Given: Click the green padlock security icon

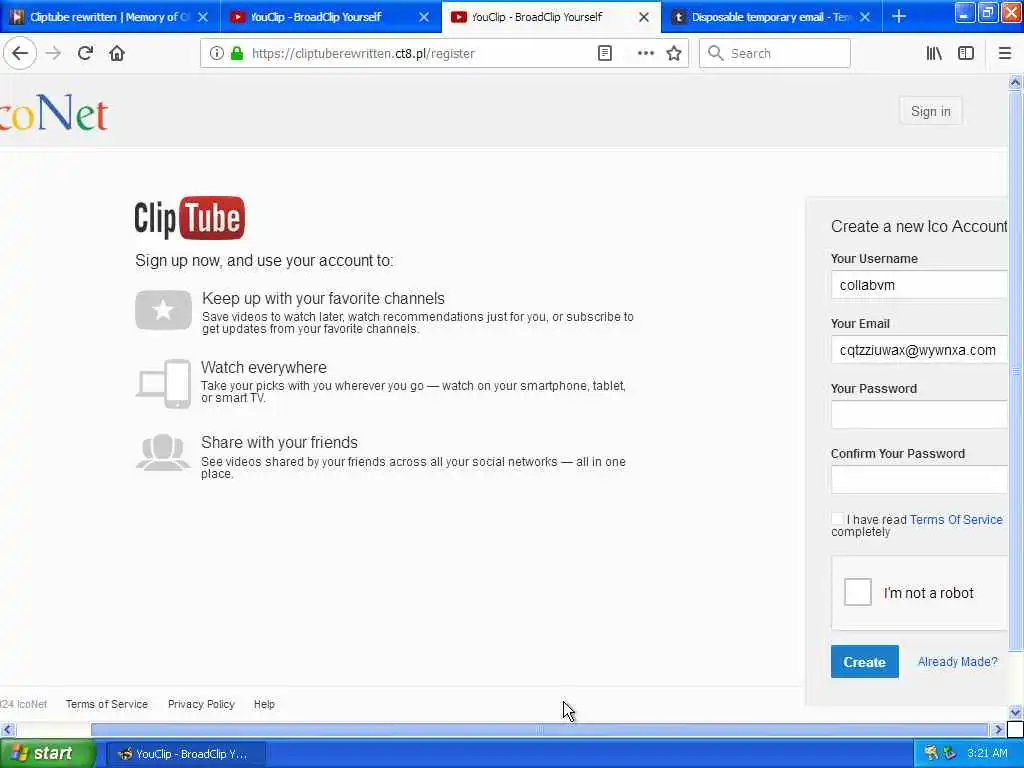Looking at the screenshot, I should [237, 53].
